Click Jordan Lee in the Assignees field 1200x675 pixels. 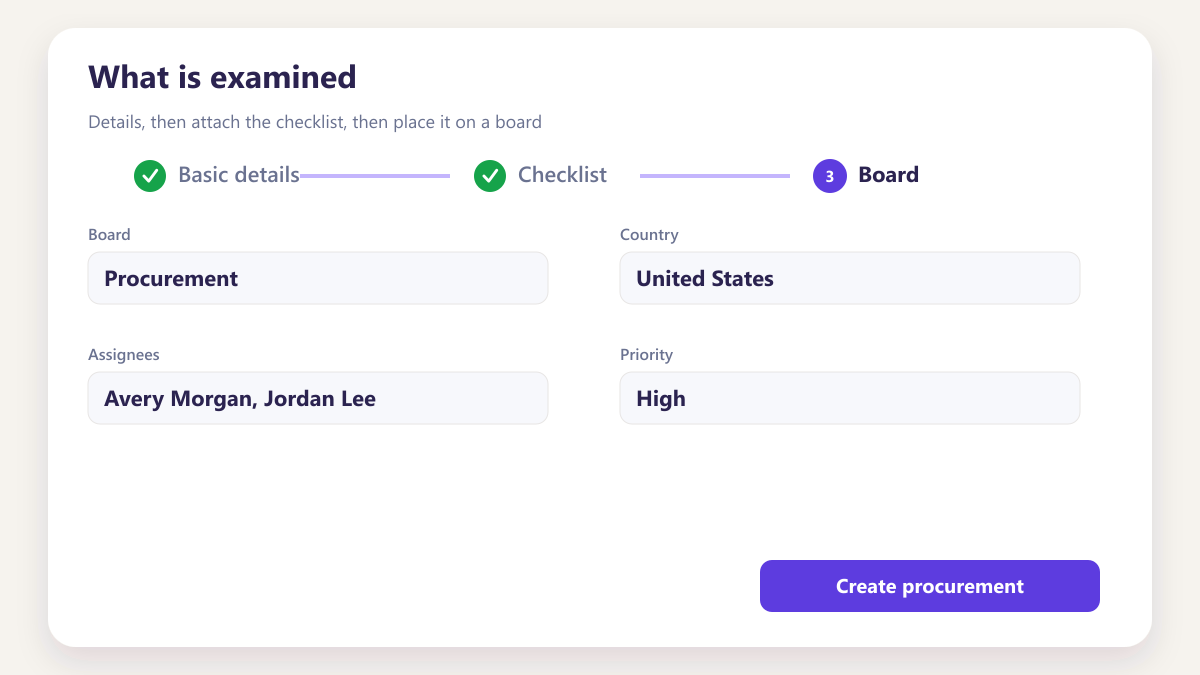[x=320, y=399]
